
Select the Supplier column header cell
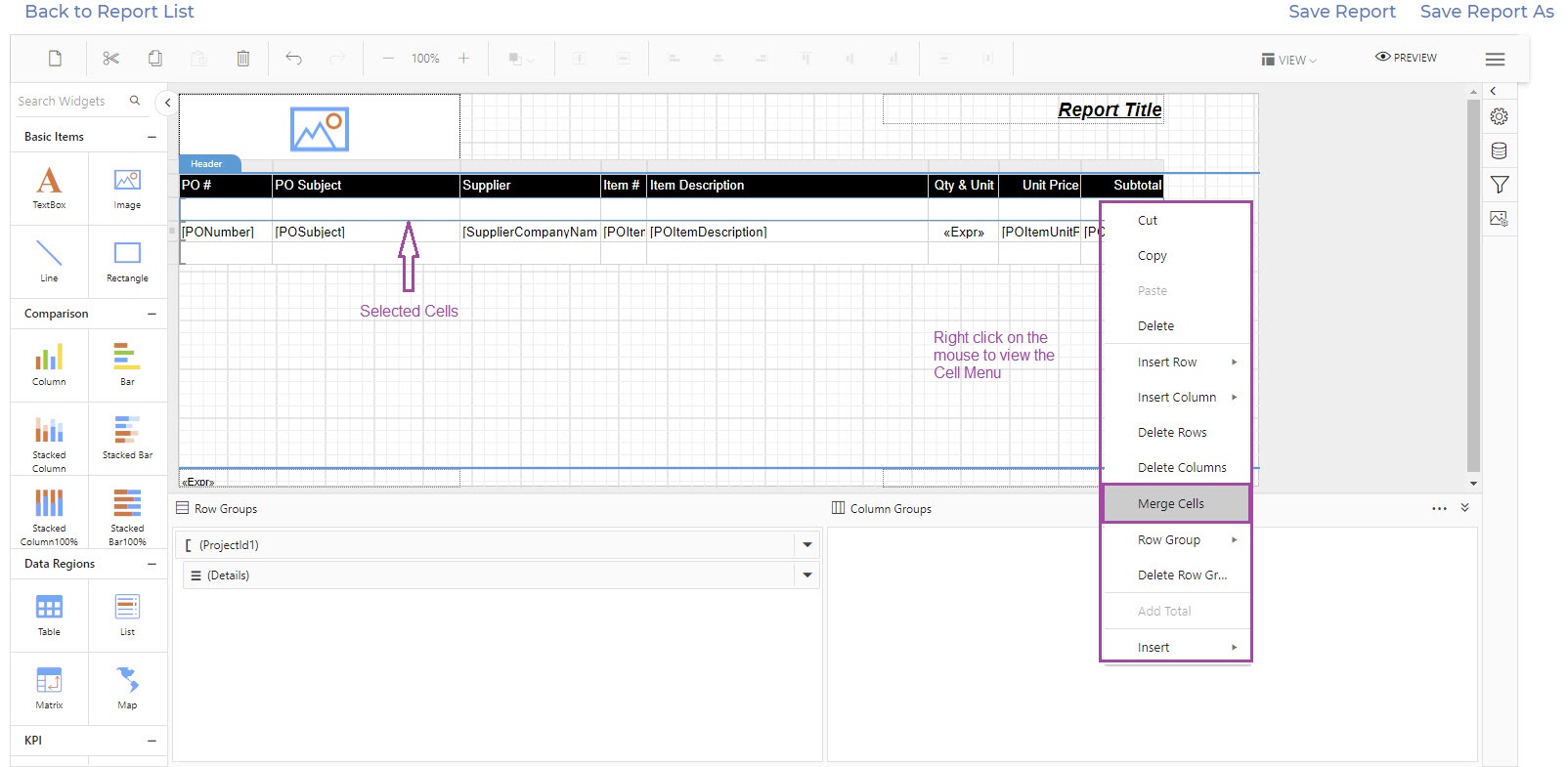pos(530,186)
